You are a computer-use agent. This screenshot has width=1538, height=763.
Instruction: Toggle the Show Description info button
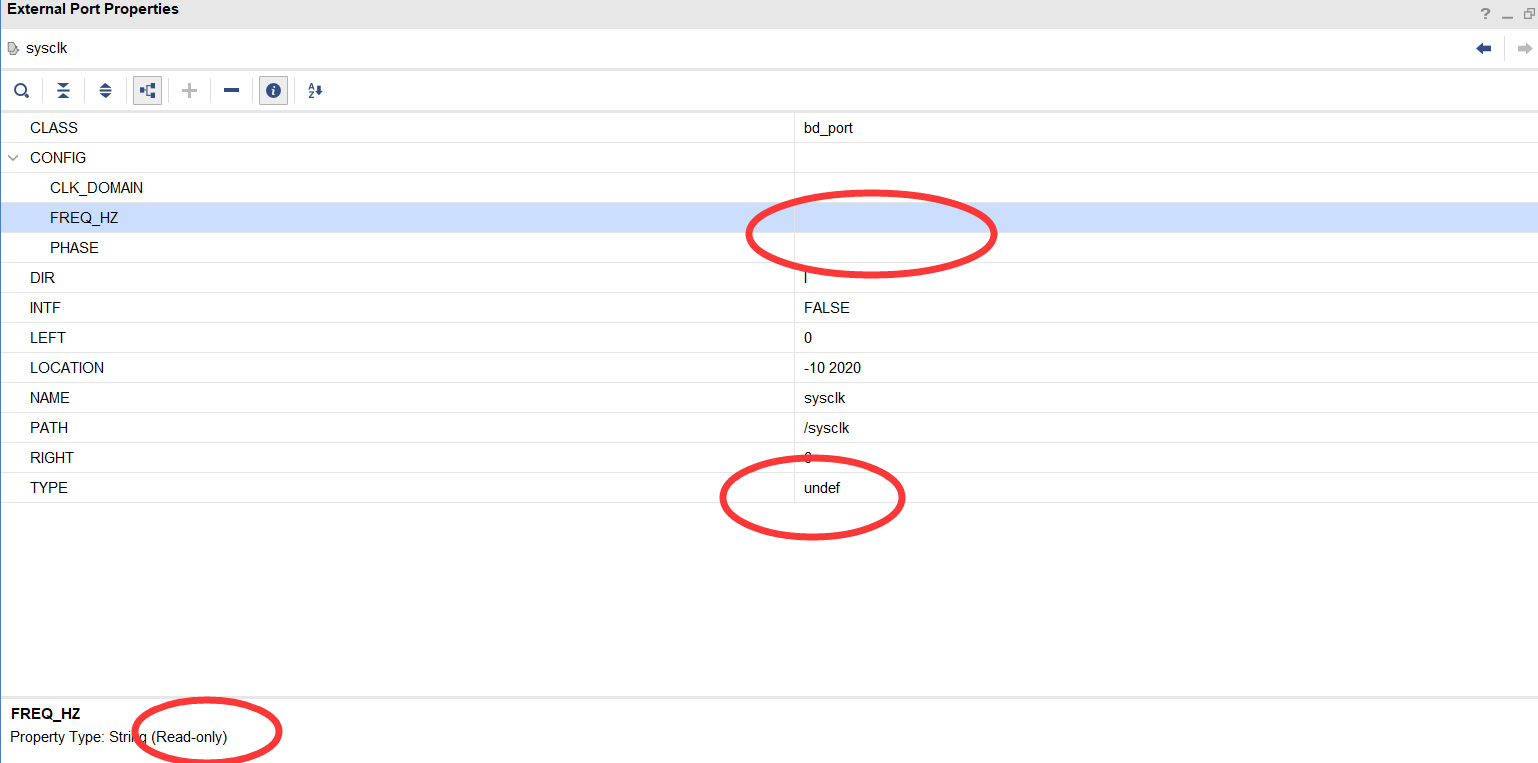click(273, 90)
